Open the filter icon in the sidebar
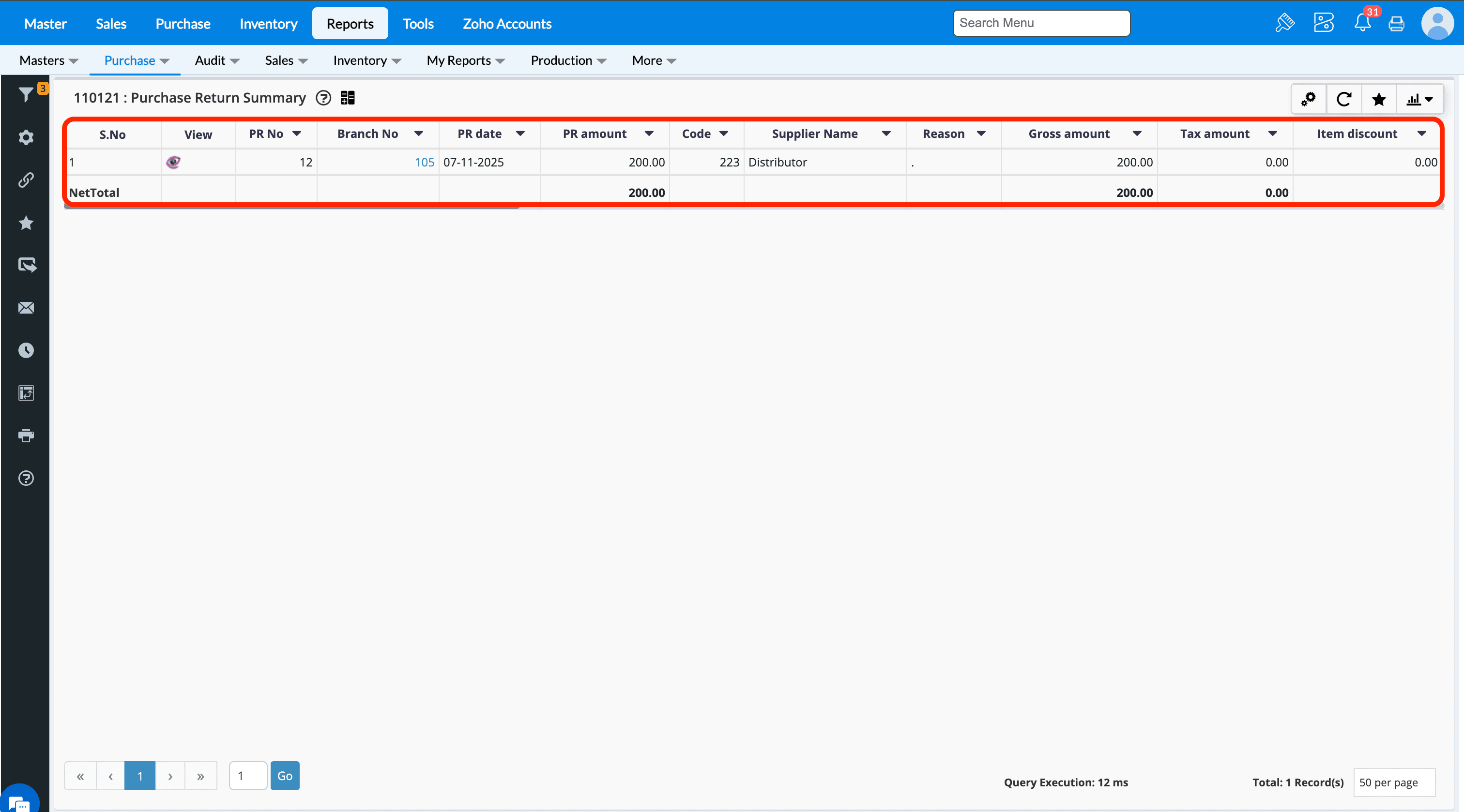The image size is (1464, 812). click(x=26, y=94)
